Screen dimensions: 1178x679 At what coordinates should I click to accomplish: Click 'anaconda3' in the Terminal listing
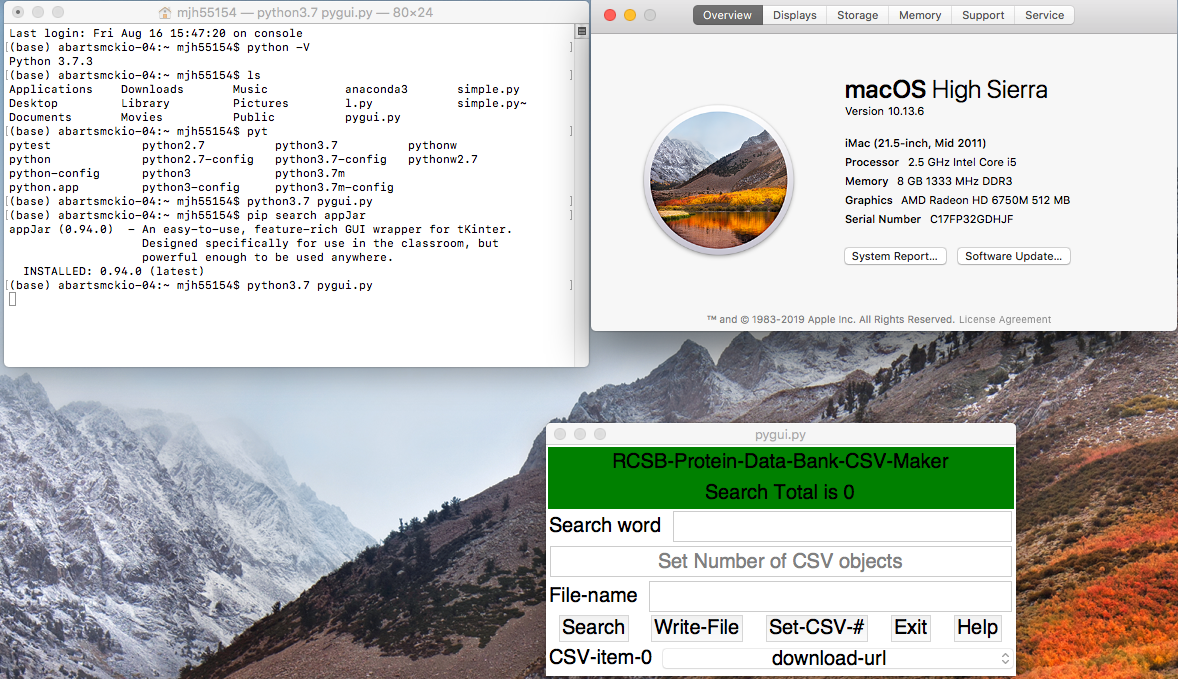376,89
